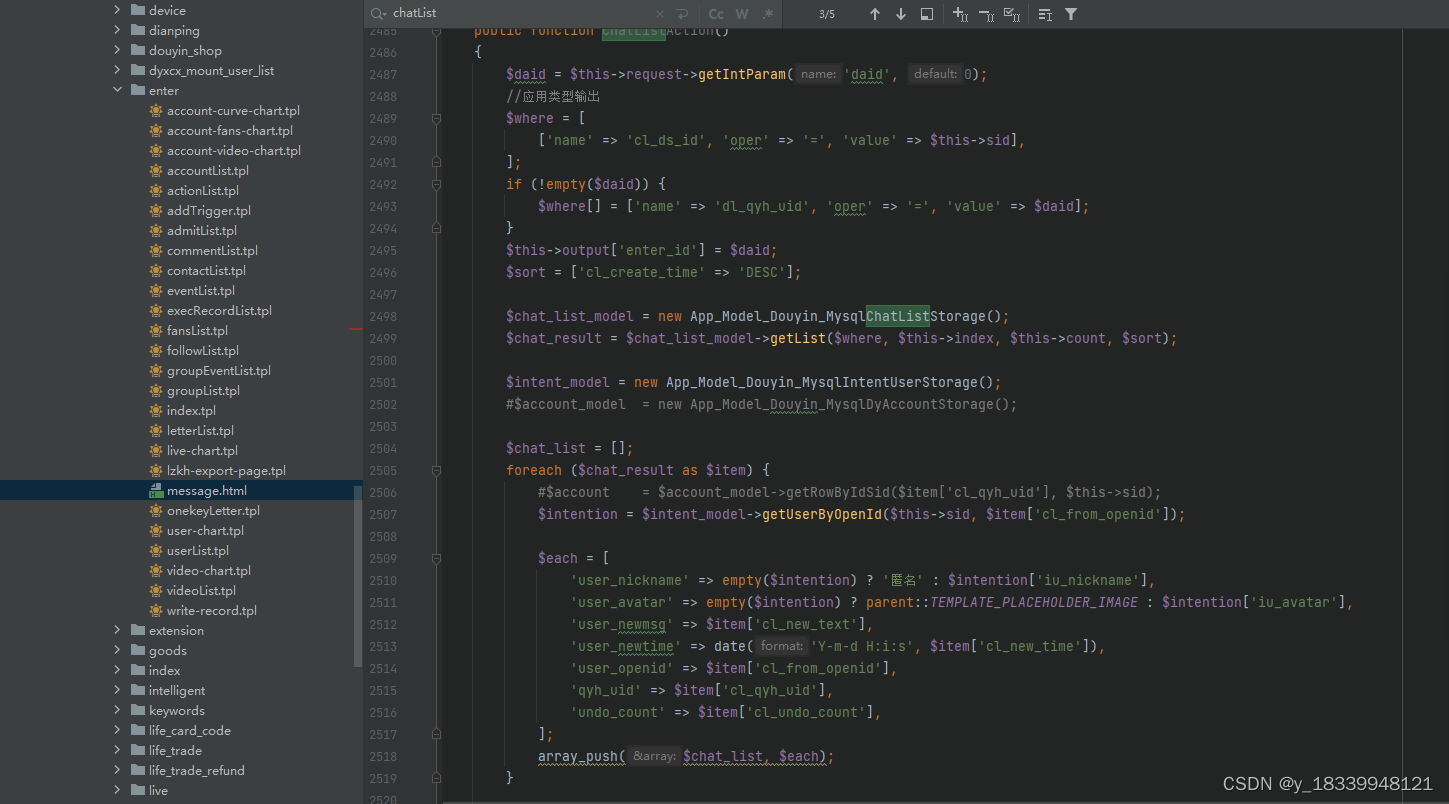Select groupEventList.tpl file
Viewport: 1449px width, 804px height.
(x=219, y=370)
